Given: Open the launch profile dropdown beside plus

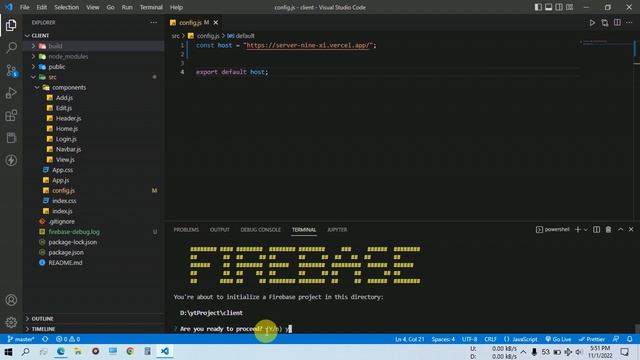Looking at the screenshot, I should pyautogui.click(x=585, y=230).
